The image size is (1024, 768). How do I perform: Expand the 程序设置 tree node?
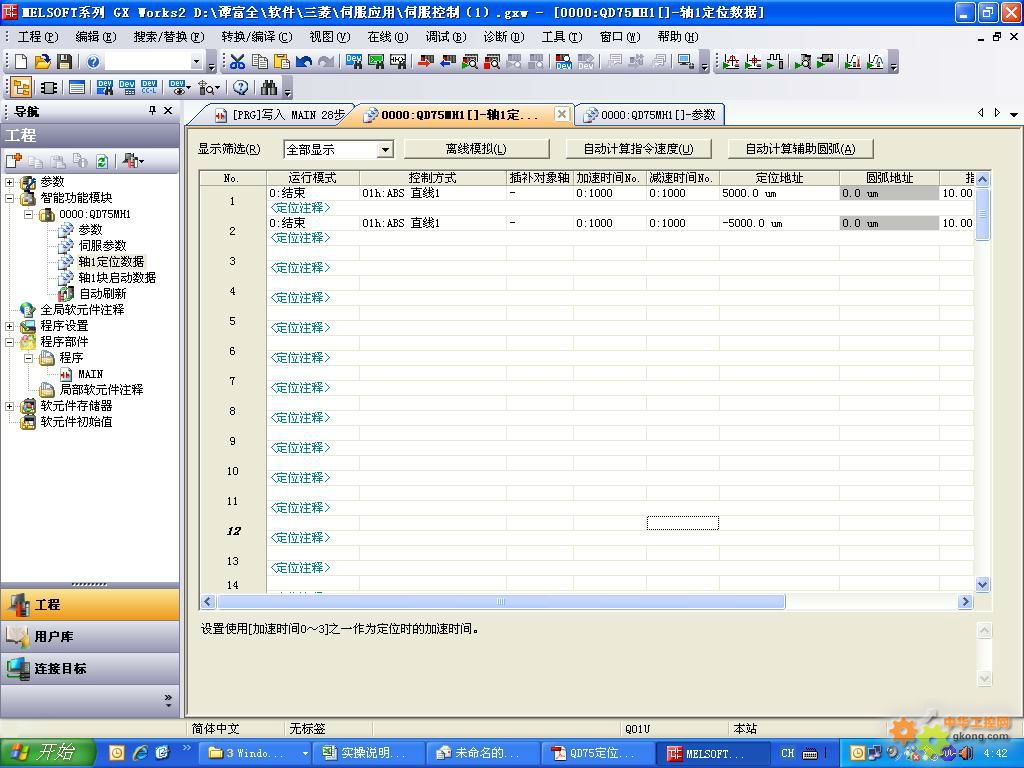(10, 326)
